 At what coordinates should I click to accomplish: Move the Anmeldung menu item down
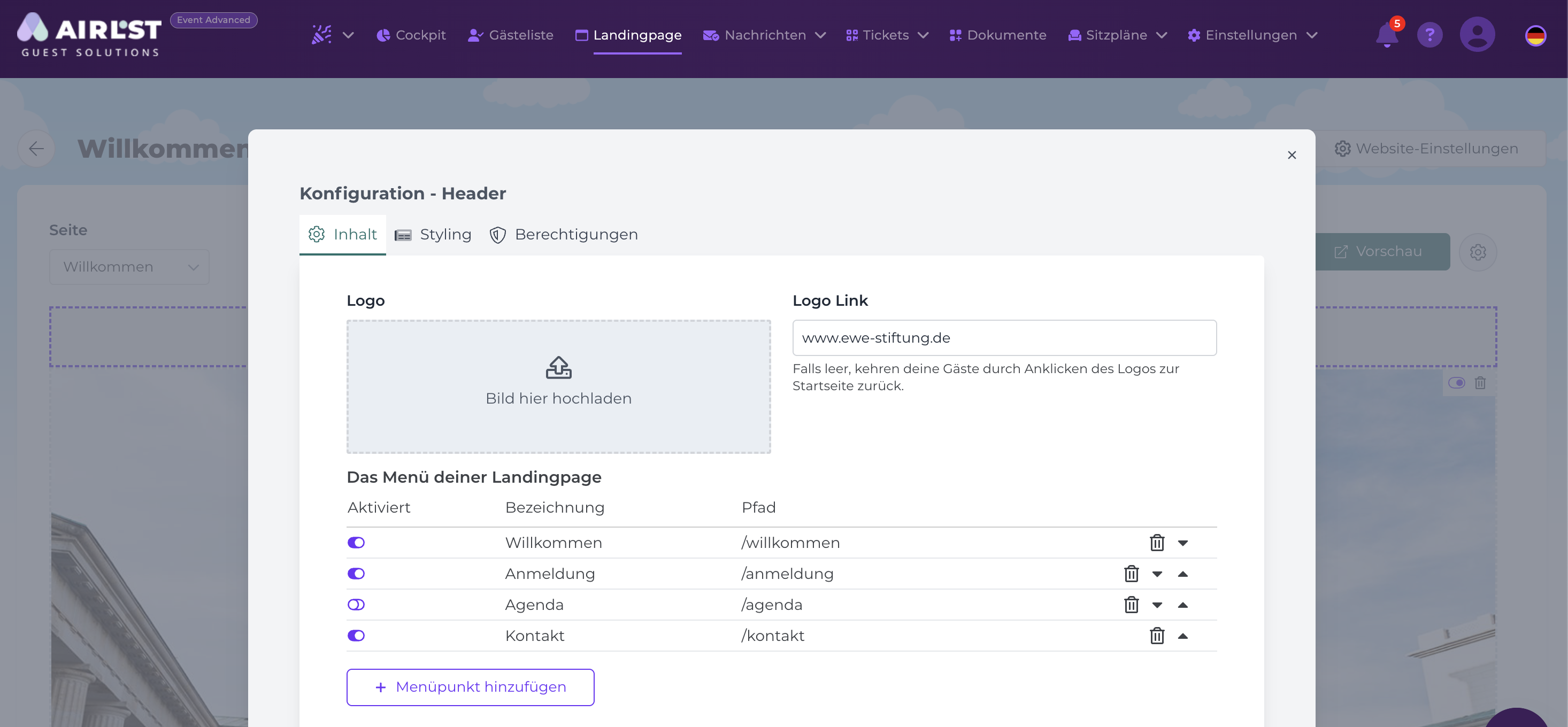click(x=1157, y=574)
